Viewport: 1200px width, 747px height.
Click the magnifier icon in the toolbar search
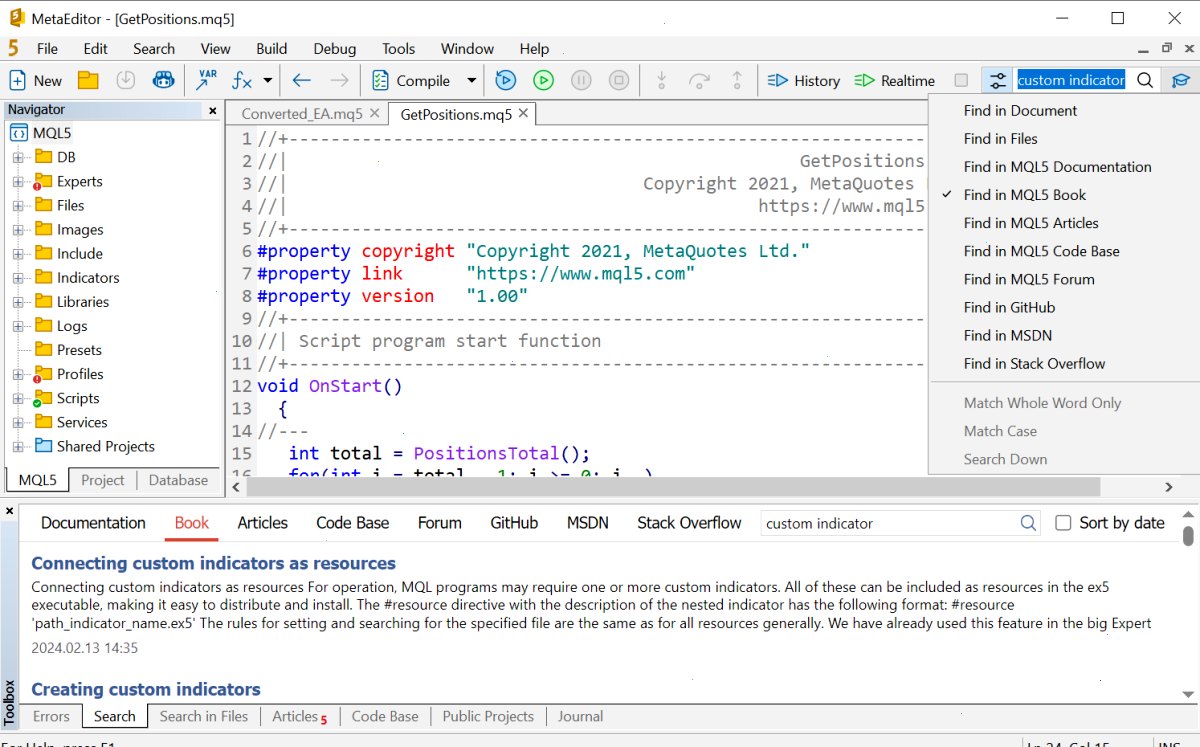coord(1146,81)
